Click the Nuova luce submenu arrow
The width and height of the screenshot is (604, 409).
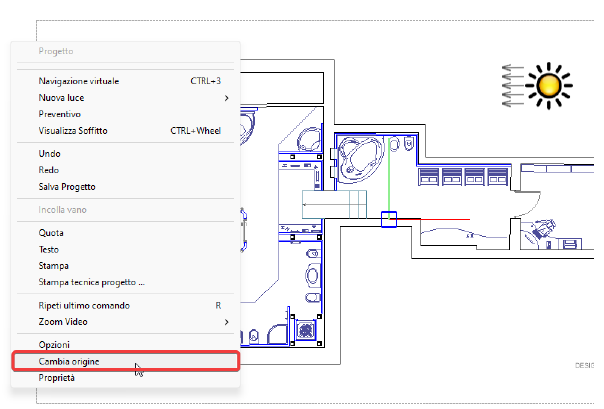(x=227, y=98)
